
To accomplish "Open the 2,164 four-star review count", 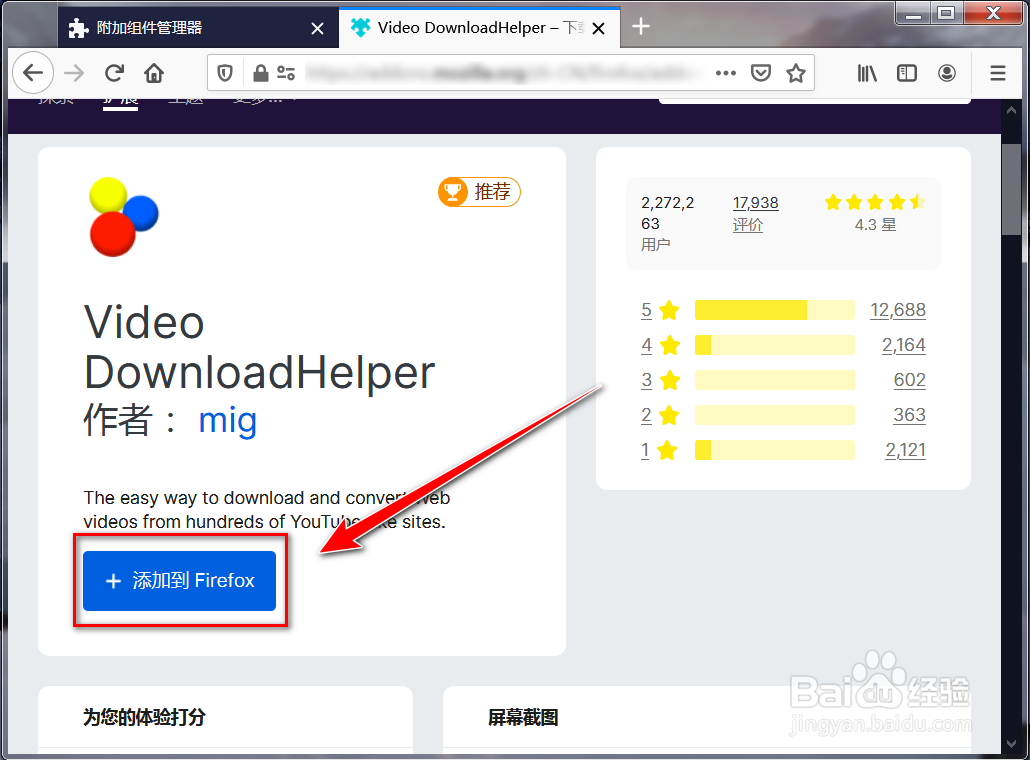I will (x=904, y=345).
